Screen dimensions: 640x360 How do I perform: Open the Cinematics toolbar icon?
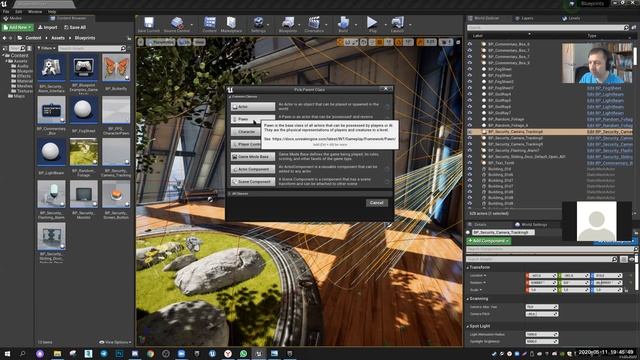click(314, 24)
